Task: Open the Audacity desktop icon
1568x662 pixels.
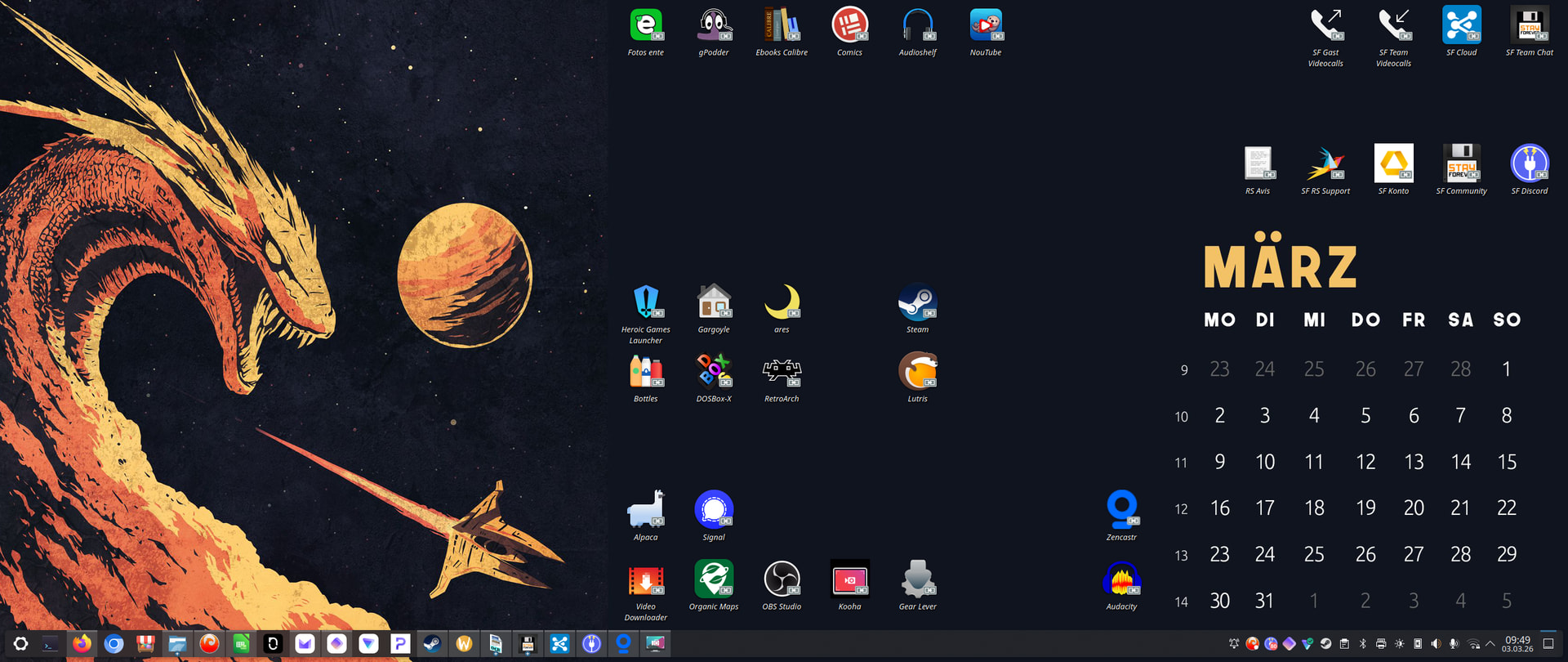Action: pyautogui.click(x=1121, y=580)
